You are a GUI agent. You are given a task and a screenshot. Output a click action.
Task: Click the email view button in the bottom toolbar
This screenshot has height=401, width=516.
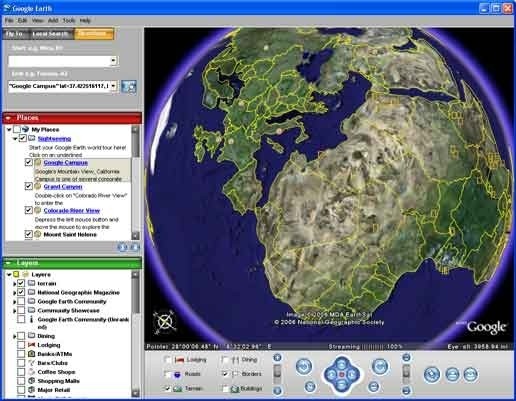470,374
